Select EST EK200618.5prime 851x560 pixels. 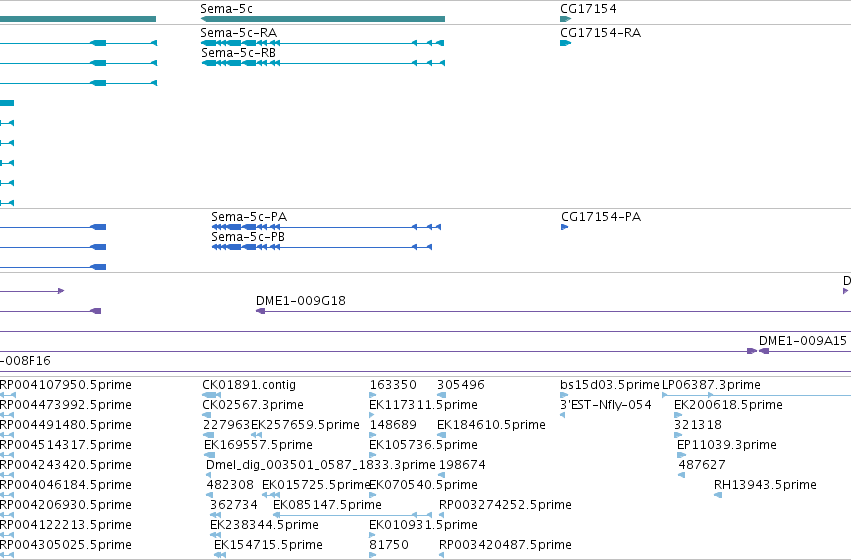[728, 405]
